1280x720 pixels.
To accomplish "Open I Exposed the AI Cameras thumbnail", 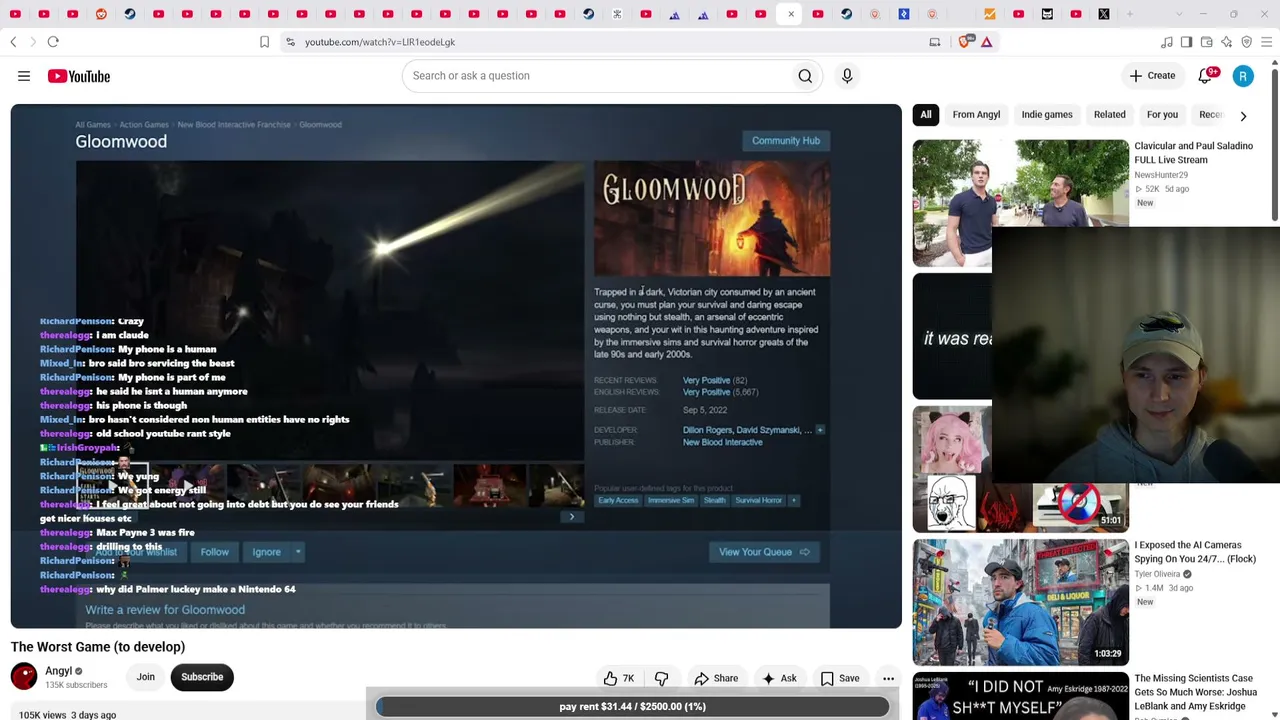I will pyautogui.click(x=1020, y=602).
